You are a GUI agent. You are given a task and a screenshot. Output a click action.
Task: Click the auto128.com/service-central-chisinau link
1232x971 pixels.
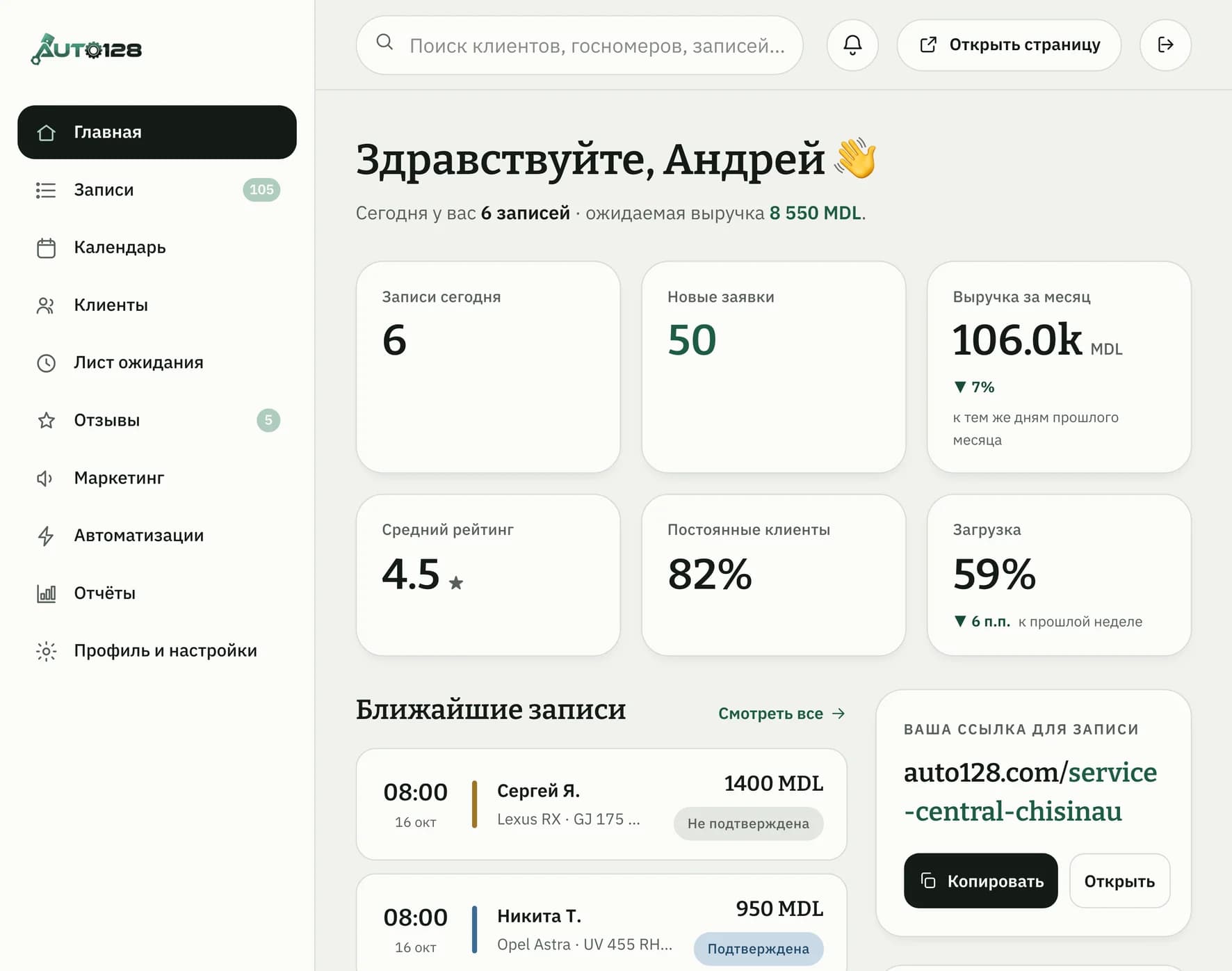1030,792
